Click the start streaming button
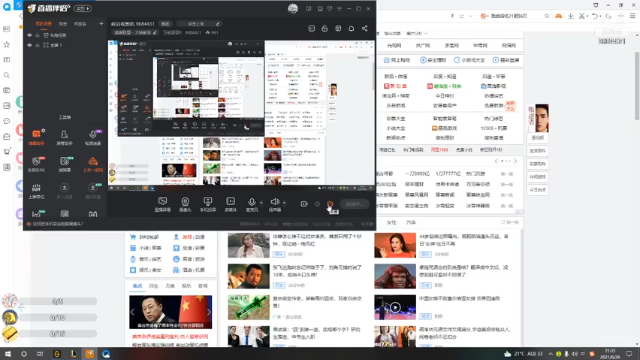The height and width of the screenshot is (360, 640). [x=354, y=204]
